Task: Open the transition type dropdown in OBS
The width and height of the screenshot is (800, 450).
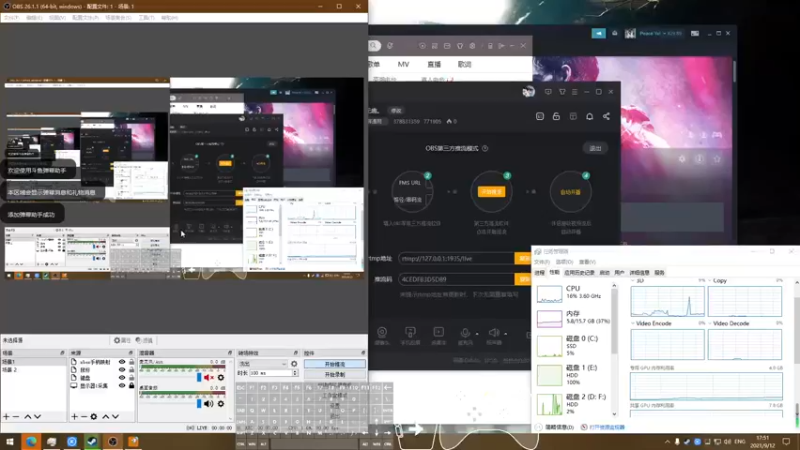Action: pyautogui.click(x=262, y=364)
